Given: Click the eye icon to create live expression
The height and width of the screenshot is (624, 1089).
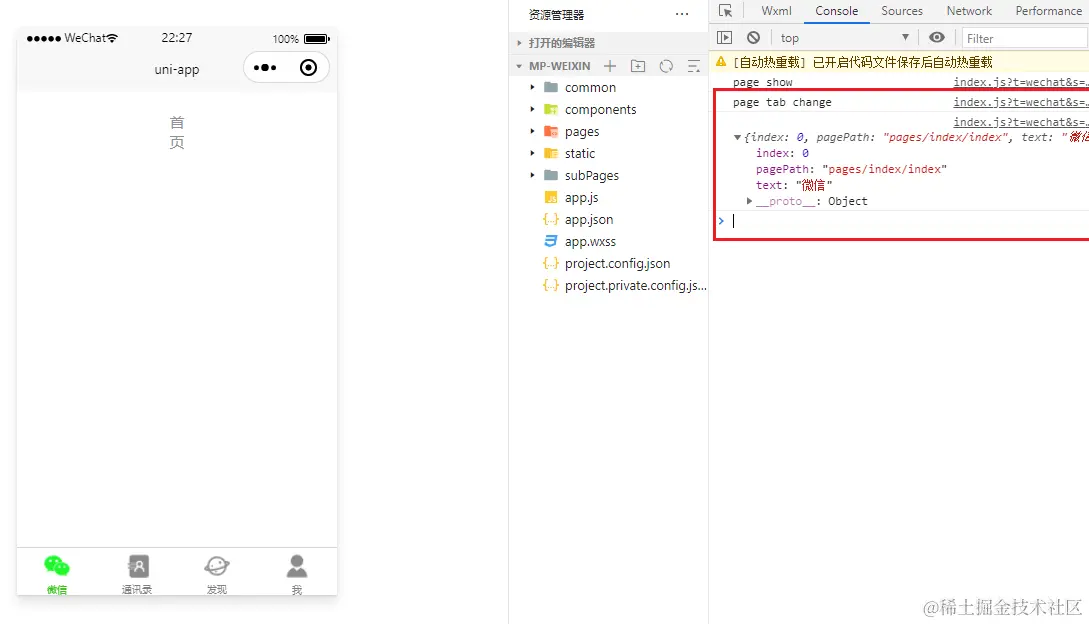Looking at the screenshot, I should click(x=936, y=37).
